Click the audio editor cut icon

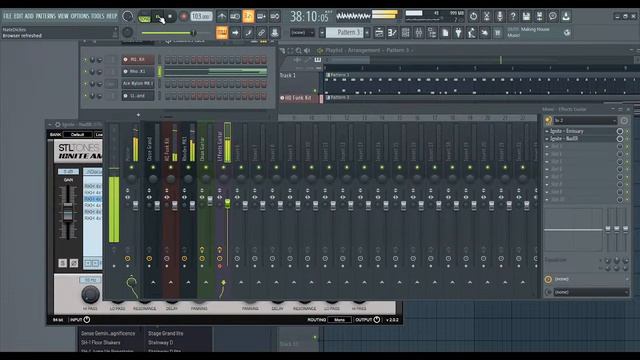pyautogui.click(x=487, y=16)
